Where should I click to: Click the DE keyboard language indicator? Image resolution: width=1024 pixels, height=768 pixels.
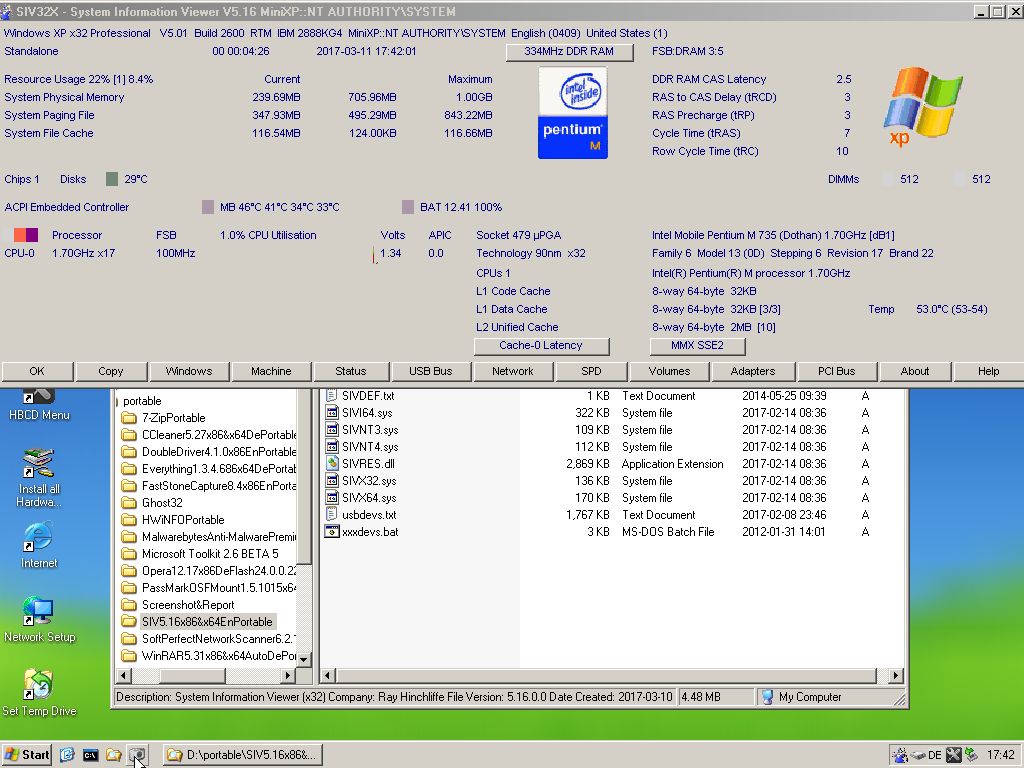click(x=935, y=755)
